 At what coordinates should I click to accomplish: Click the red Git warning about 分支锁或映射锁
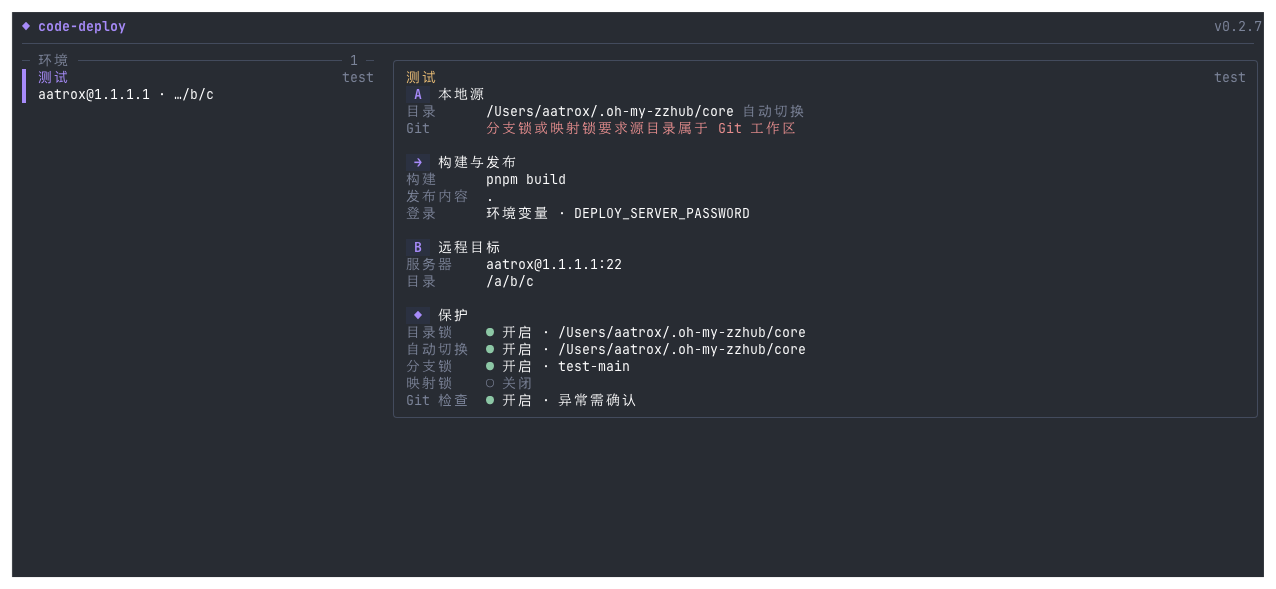pos(641,128)
